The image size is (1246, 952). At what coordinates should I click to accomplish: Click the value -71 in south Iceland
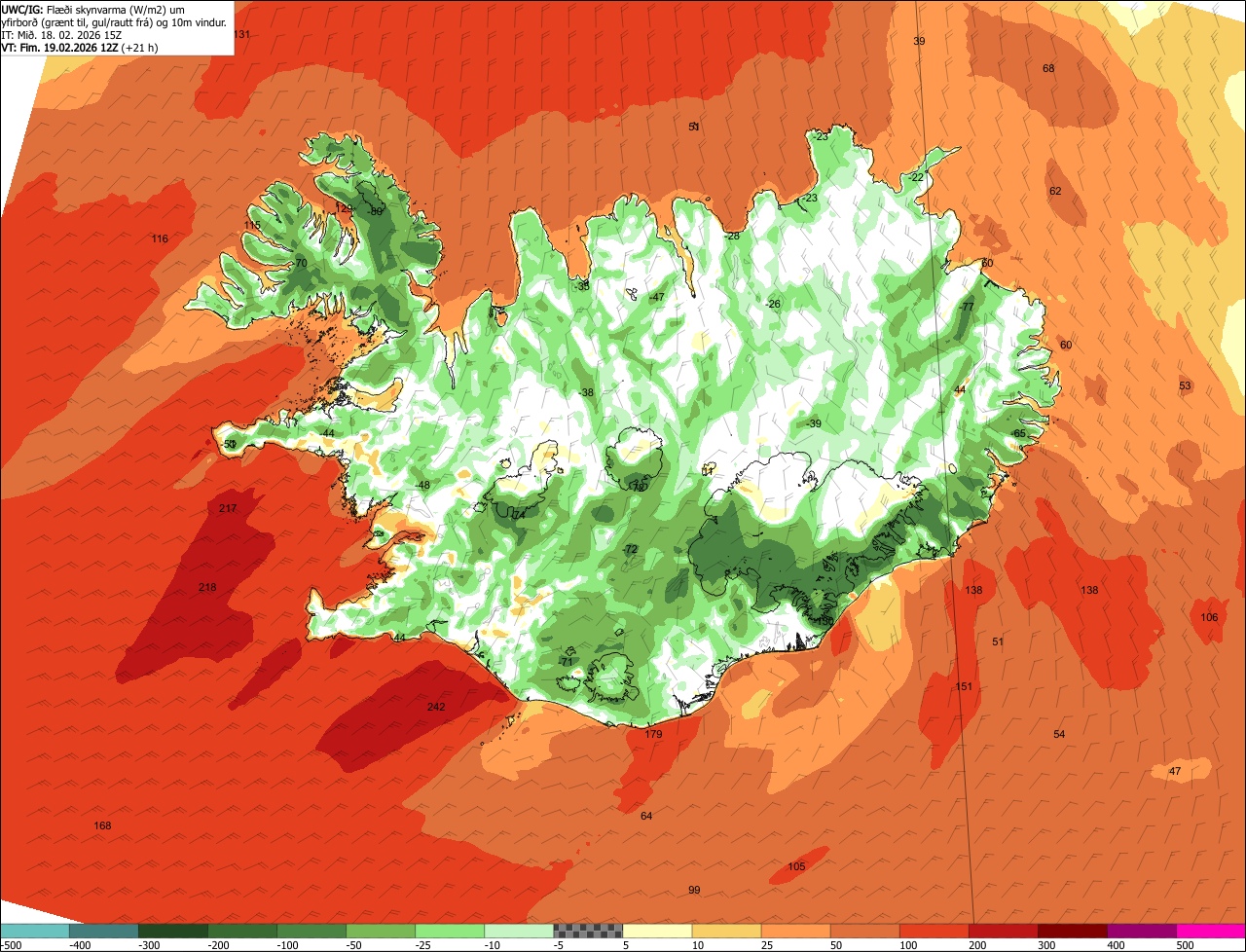click(x=567, y=661)
